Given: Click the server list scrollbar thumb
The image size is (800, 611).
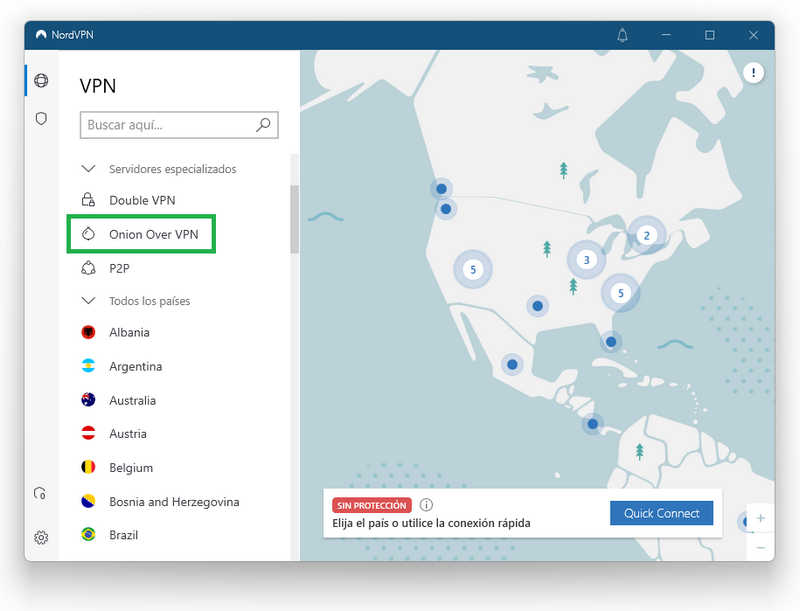Looking at the screenshot, I should pyautogui.click(x=294, y=219).
